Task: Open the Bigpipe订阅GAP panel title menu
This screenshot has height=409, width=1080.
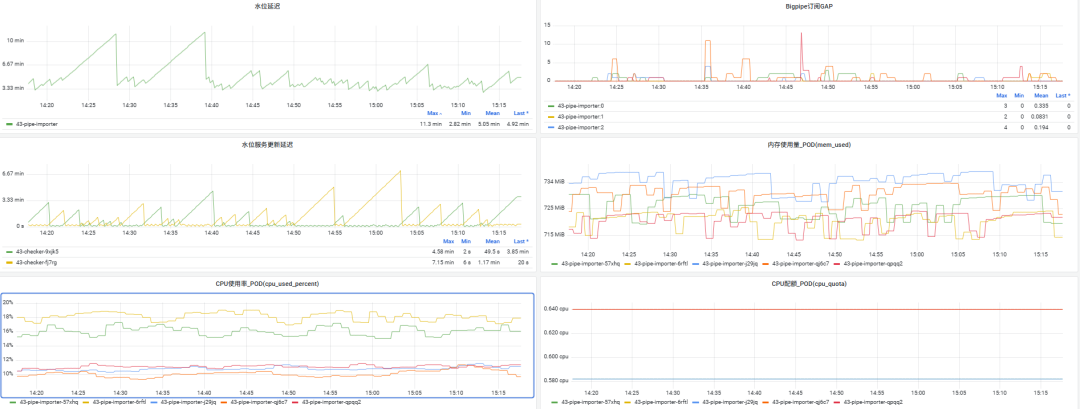Action: (x=809, y=7)
